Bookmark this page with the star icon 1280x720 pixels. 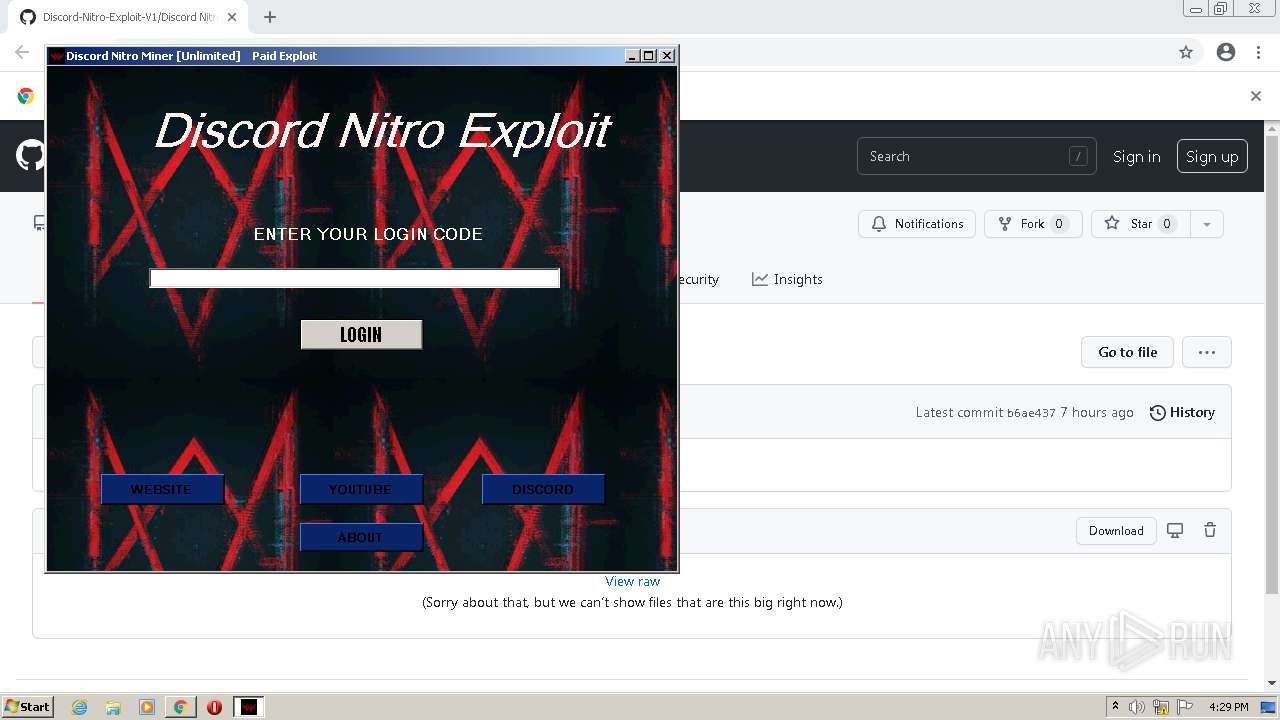(1186, 52)
